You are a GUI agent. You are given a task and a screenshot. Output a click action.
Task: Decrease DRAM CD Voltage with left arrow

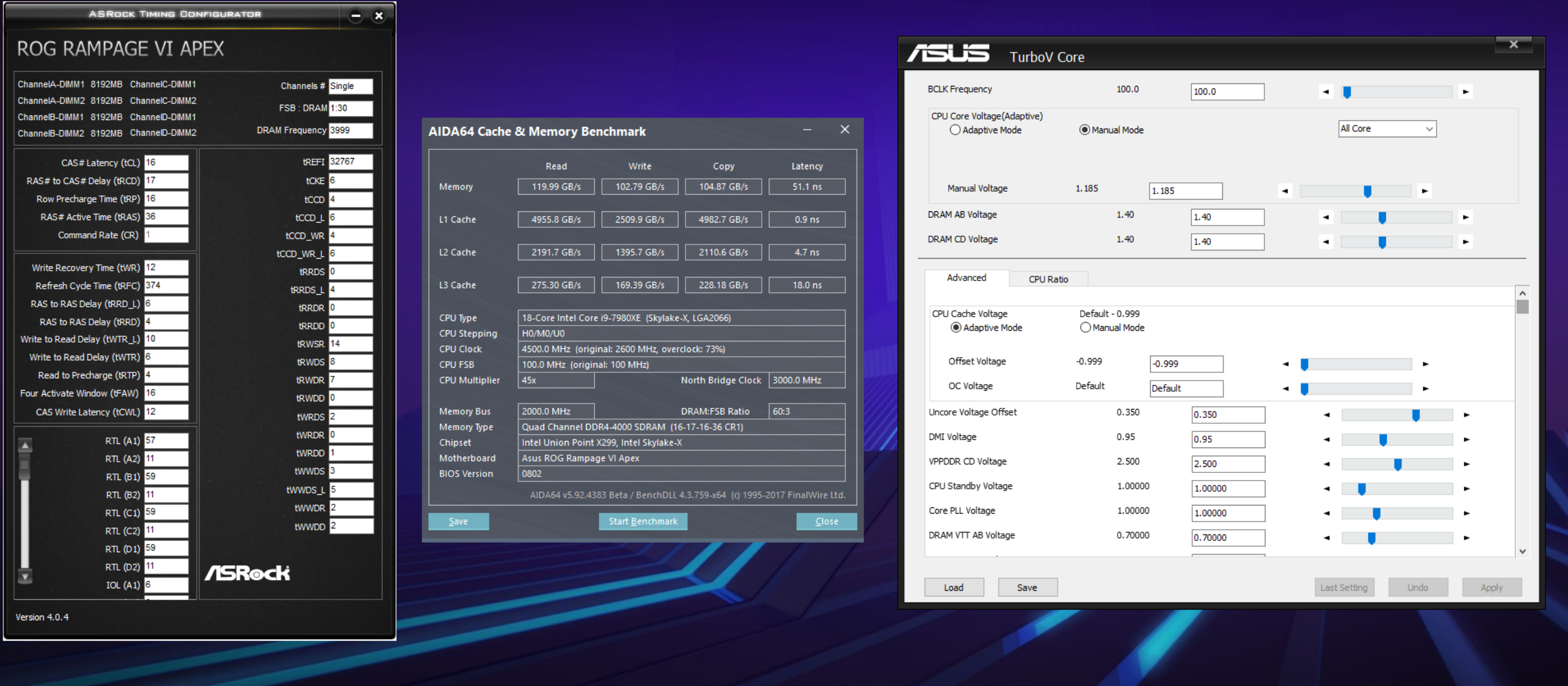pos(1326,241)
